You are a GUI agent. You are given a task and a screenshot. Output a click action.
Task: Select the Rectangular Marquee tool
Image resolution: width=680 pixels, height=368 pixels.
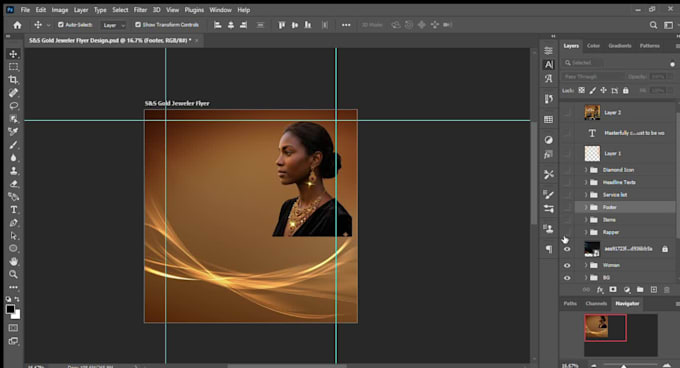[13, 67]
